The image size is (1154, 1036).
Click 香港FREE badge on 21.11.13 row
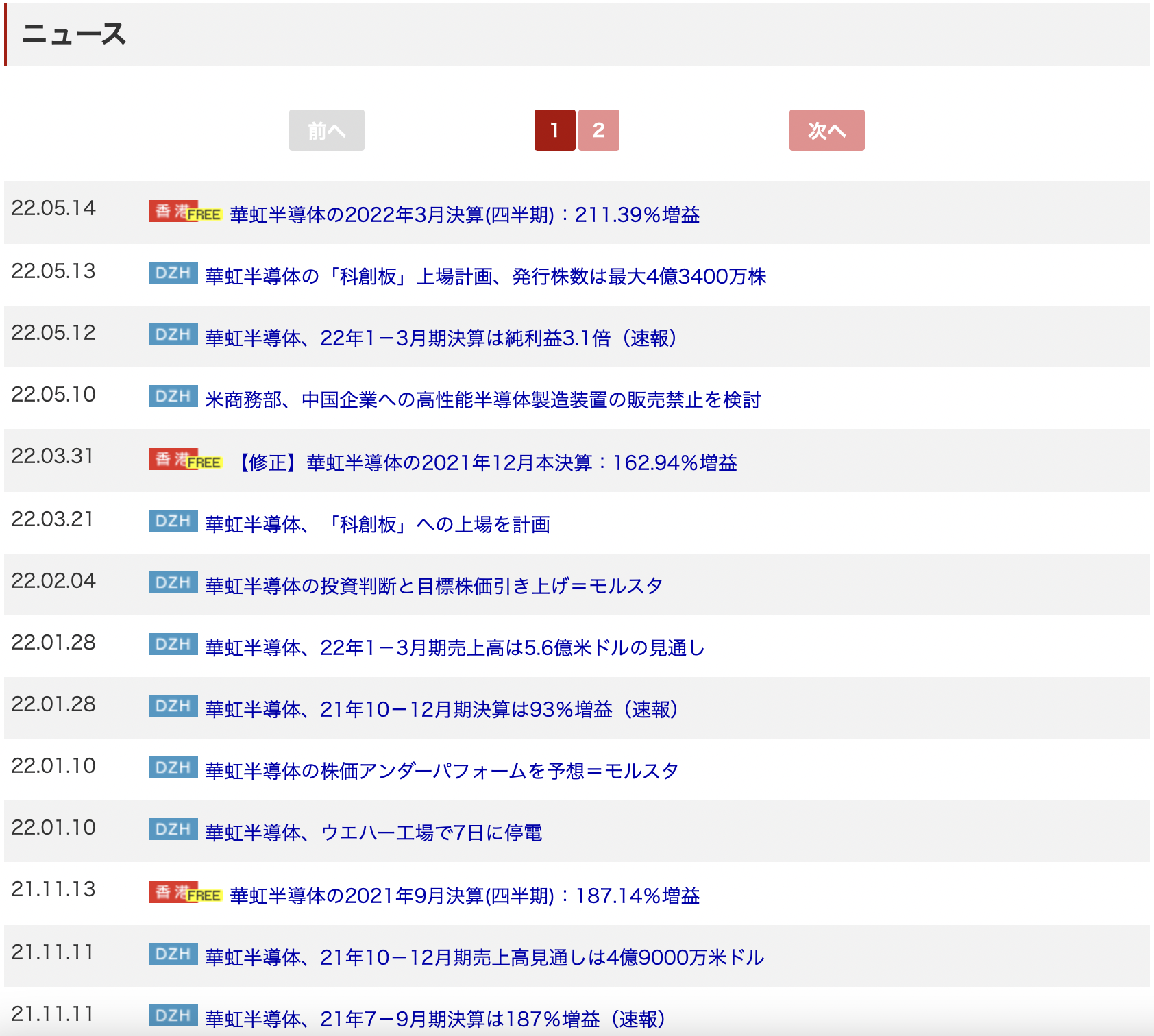tap(186, 893)
